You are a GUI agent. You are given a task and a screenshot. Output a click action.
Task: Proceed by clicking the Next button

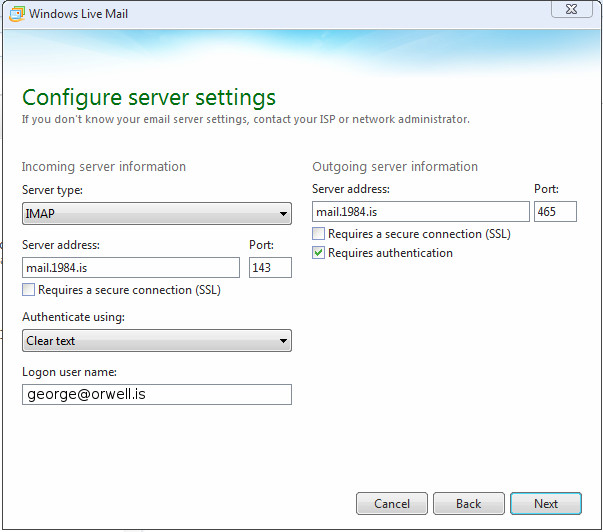pyautogui.click(x=545, y=503)
